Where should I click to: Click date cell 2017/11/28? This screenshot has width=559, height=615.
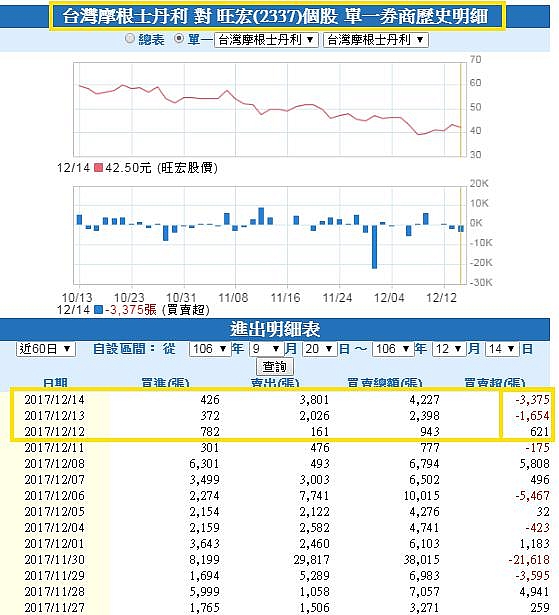tap(55, 591)
